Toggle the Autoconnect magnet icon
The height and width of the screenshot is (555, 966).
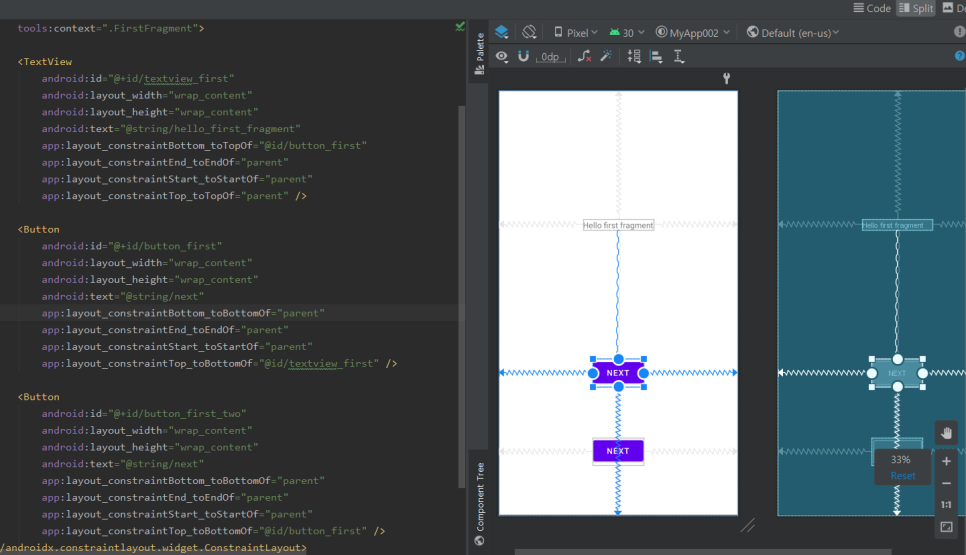pos(523,56)
